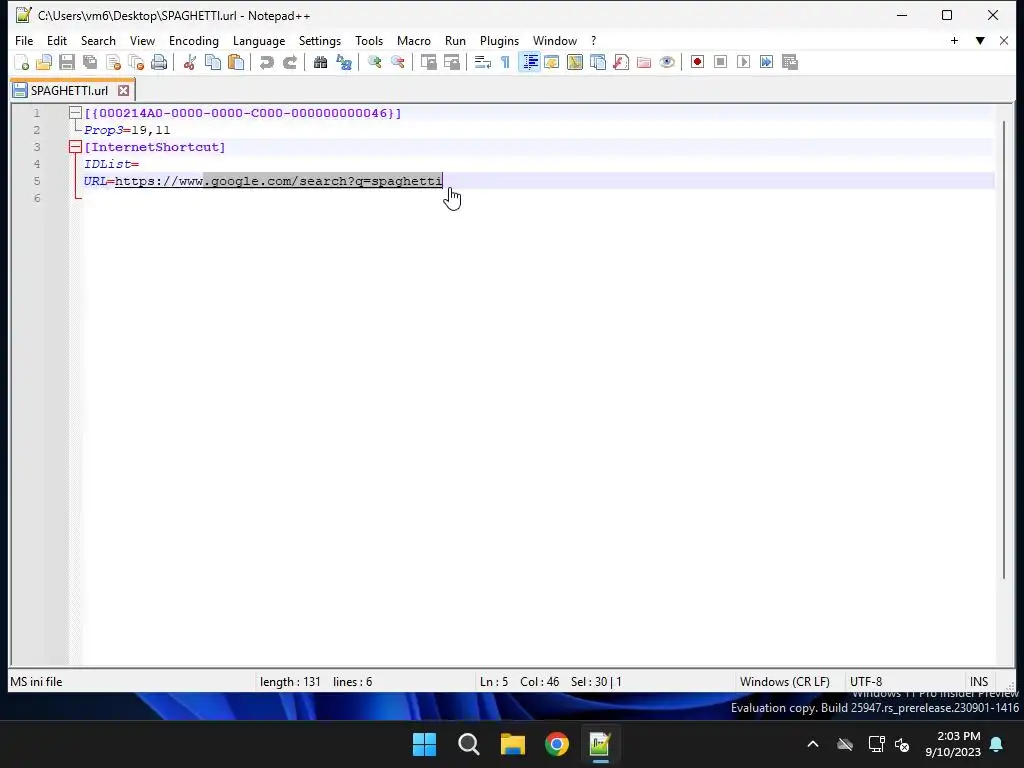Click the google search URL link
Viewport: 1024px width, 768px height.
pos(279,181)
